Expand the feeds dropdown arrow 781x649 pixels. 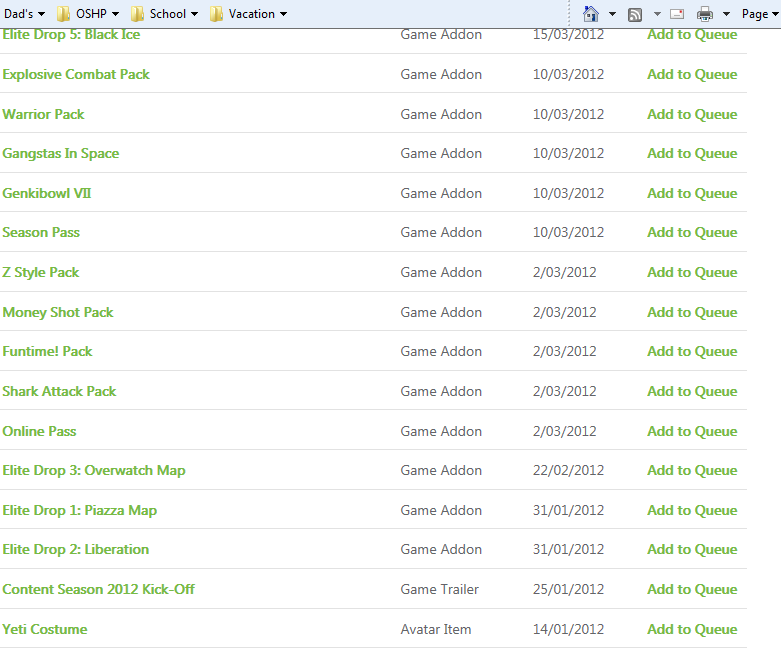[x=657, y=14]
